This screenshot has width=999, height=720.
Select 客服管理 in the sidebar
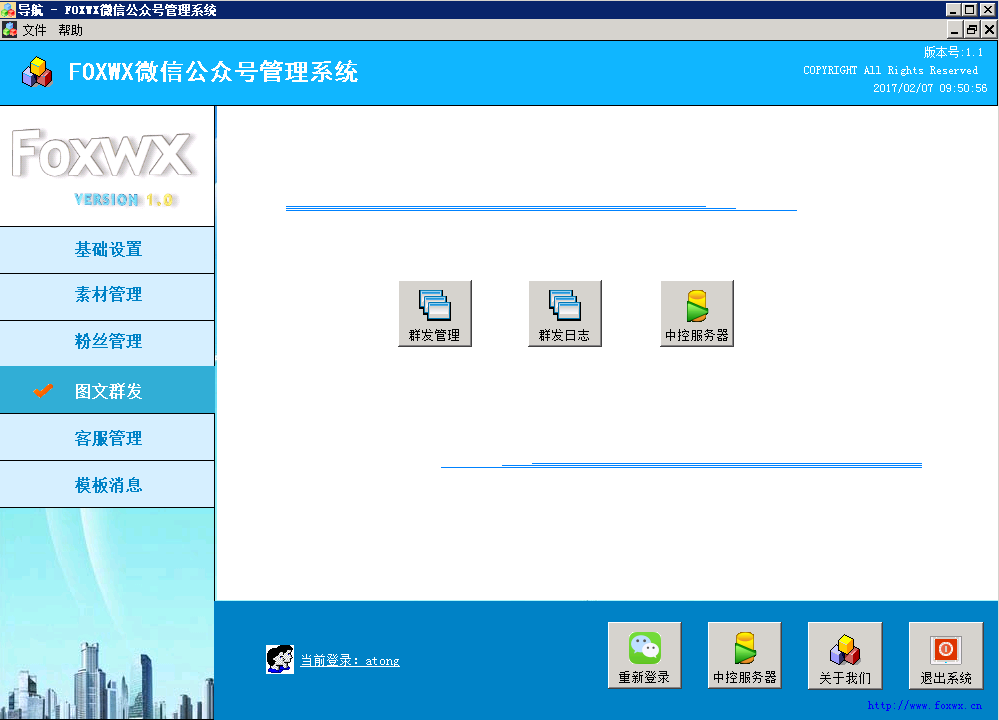[x=107, y=437]
